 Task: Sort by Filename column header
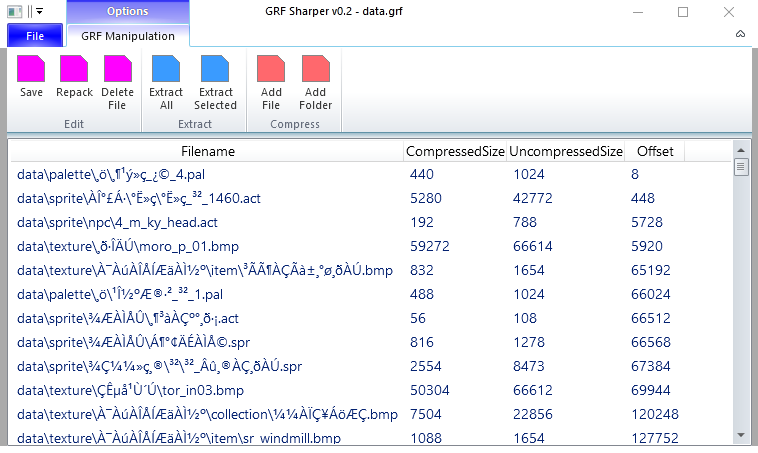tap(207, 151)
